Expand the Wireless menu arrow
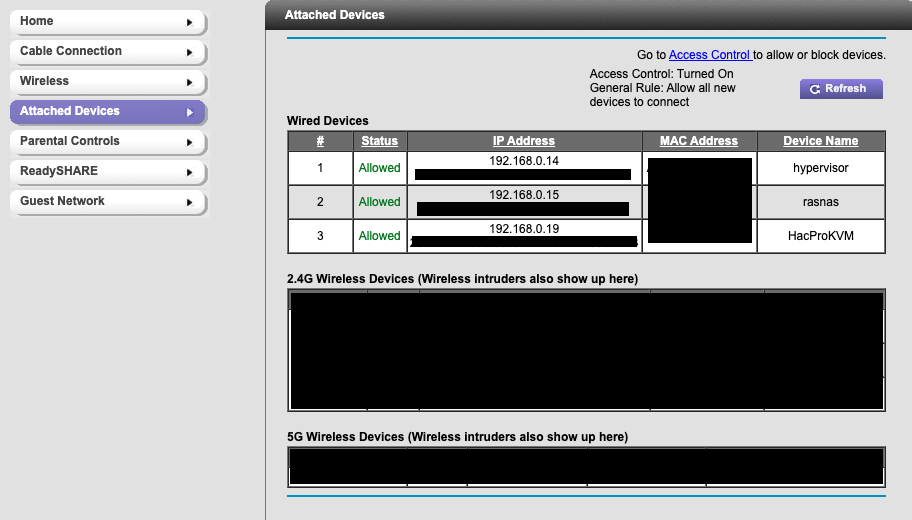 click(x=189, y=82)
